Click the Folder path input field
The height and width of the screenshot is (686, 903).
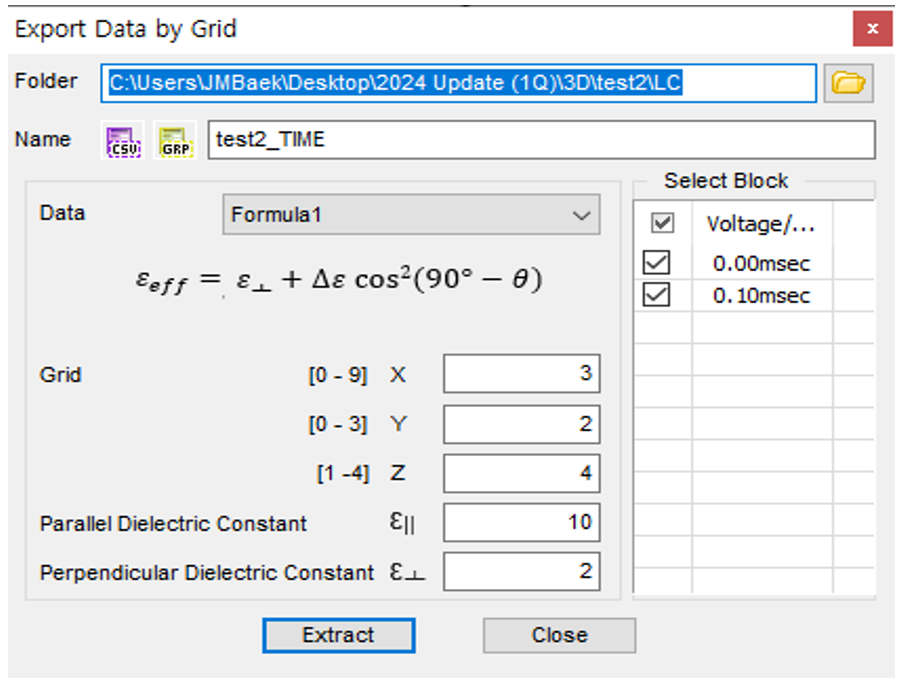459,84
